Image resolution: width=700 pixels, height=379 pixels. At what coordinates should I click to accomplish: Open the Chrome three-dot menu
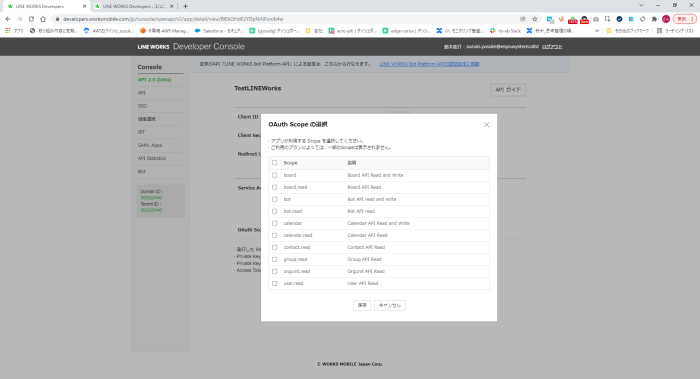(x=692, y=19)
